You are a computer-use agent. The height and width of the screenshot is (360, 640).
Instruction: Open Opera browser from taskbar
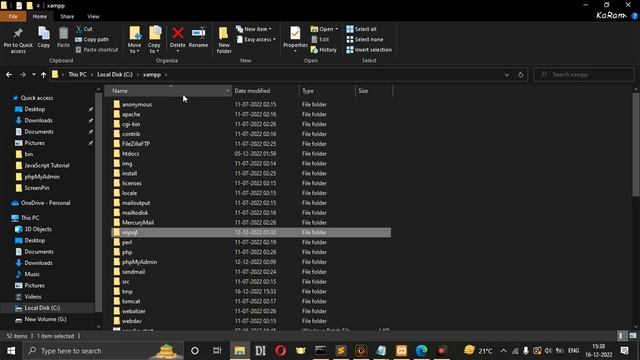280,351
